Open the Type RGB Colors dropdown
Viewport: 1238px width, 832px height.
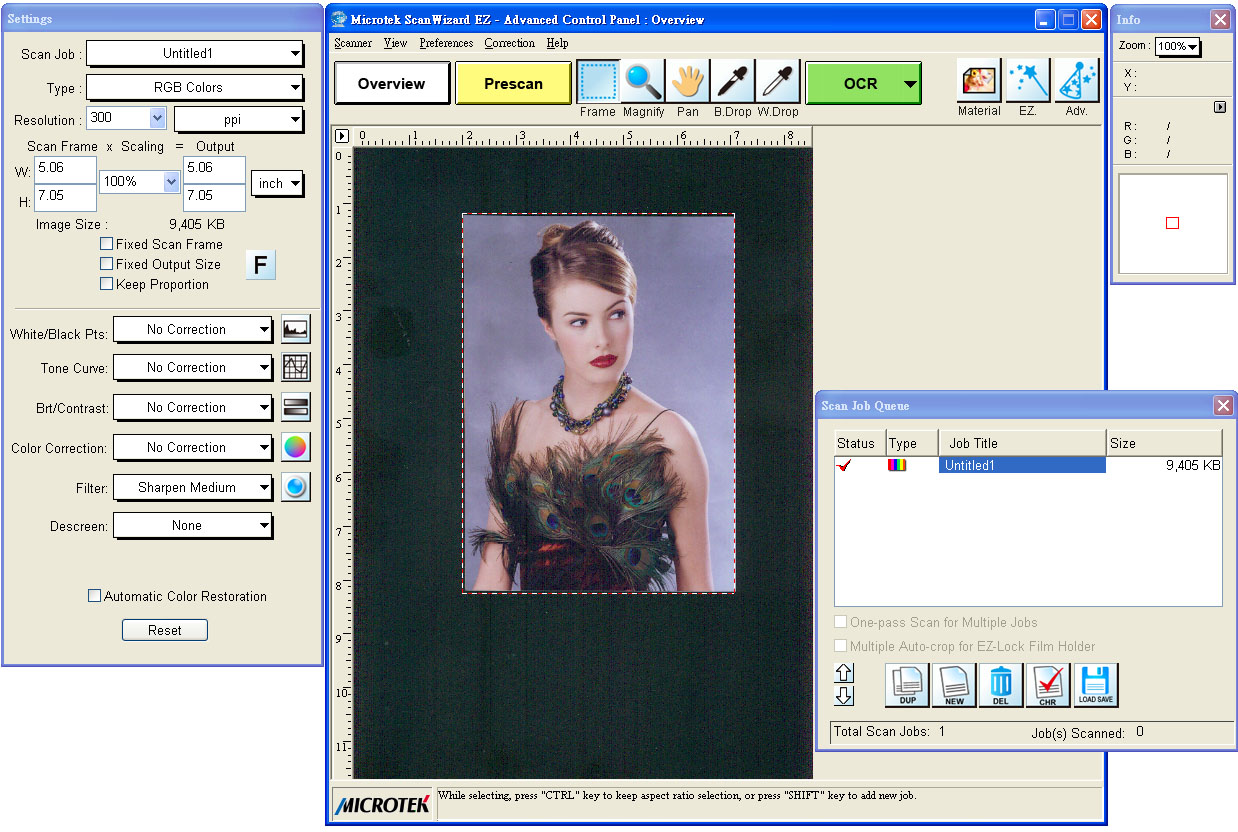(195, 88)
